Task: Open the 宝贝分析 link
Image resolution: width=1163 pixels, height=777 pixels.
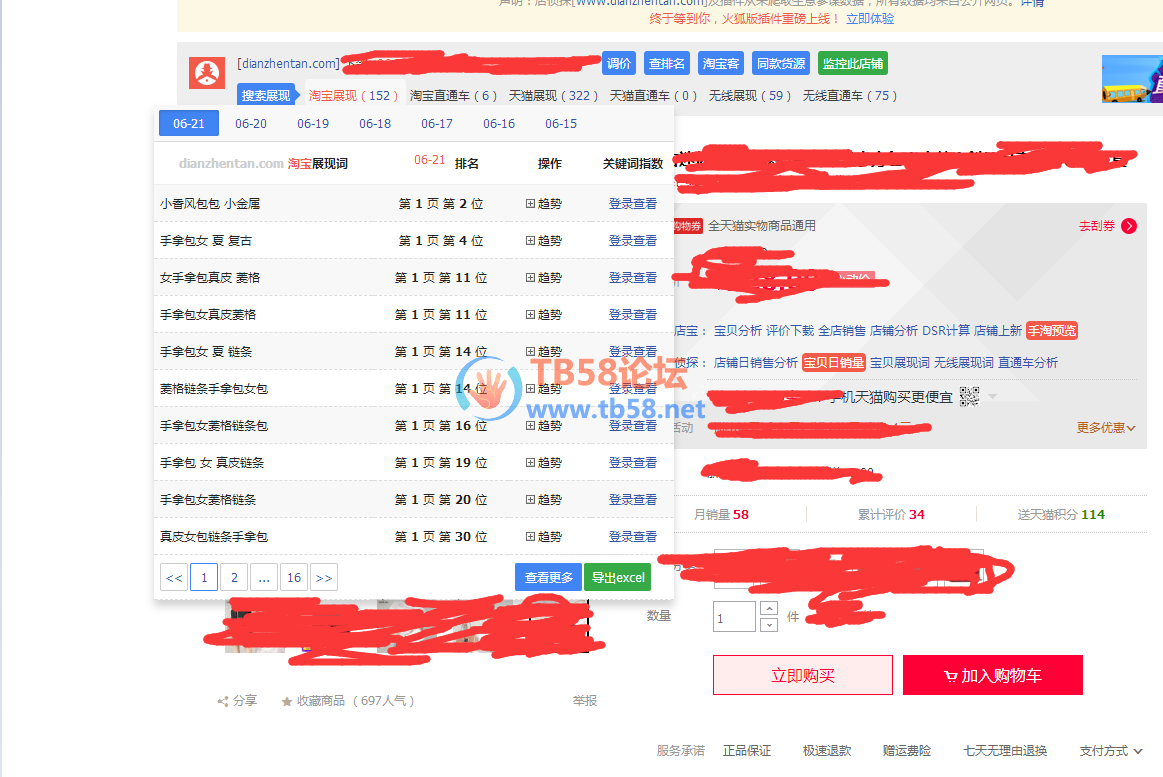Action: tap(738, 331)
